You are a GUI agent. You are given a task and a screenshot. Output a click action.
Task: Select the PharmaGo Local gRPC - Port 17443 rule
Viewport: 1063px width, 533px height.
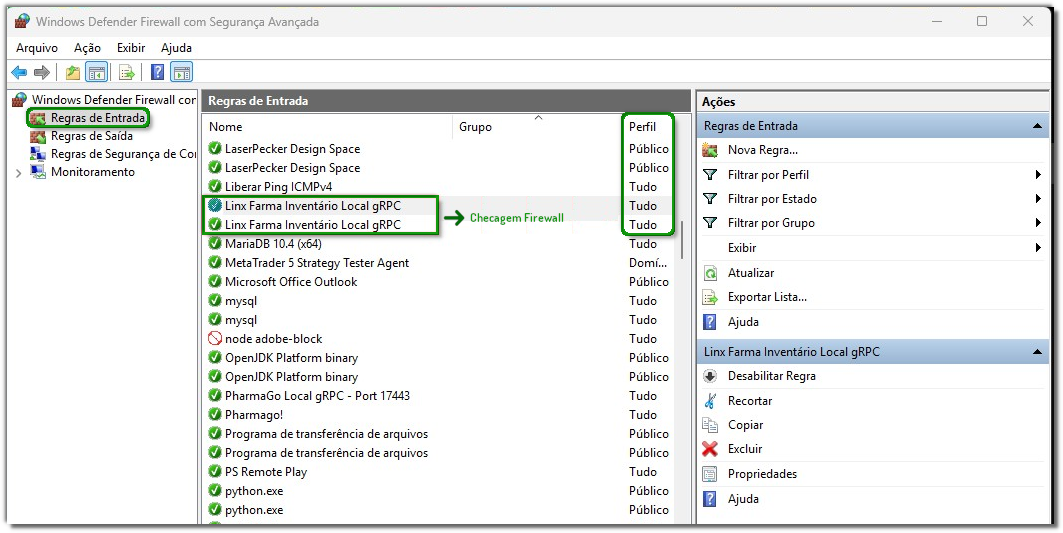pyautogui.click(x=317, y=395)
